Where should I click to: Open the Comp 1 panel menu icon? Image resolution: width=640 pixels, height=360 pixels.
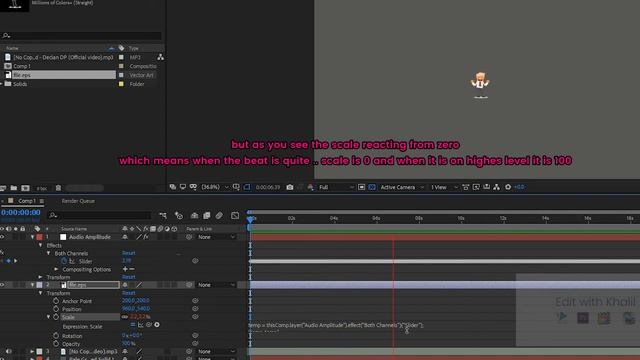42,201
